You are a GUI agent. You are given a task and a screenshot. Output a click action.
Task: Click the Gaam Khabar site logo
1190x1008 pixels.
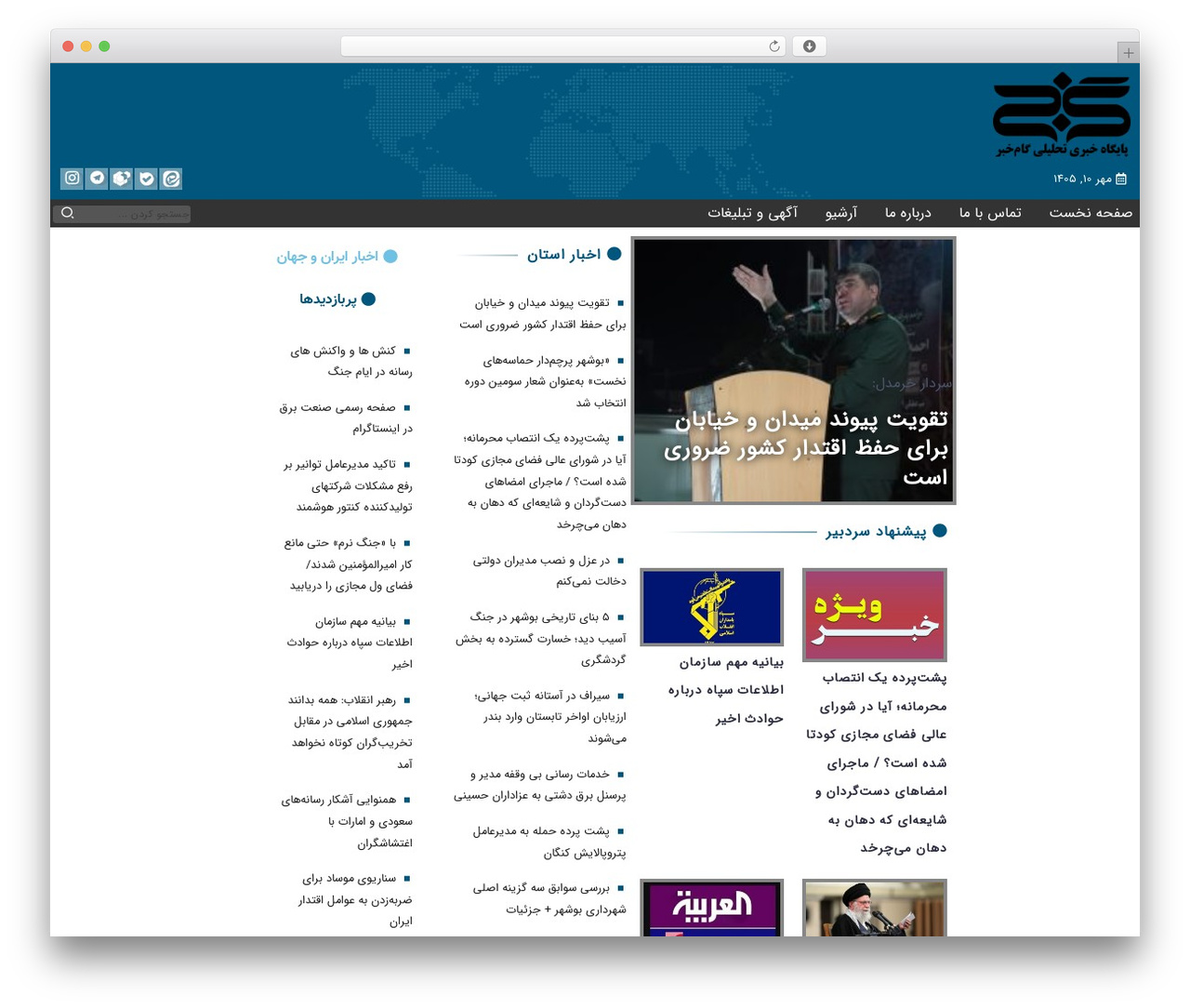click(x=1062, y=113)
